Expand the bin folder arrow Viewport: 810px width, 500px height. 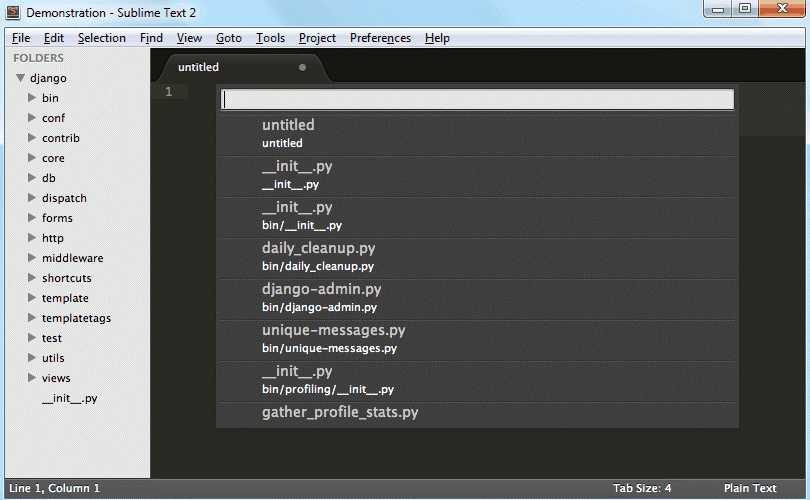pyautogui.click(x=32, y=98)
